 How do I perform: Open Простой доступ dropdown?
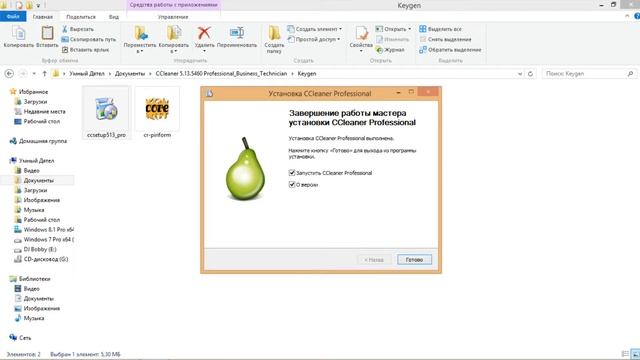pyautogui.click(x=313, y=39)
